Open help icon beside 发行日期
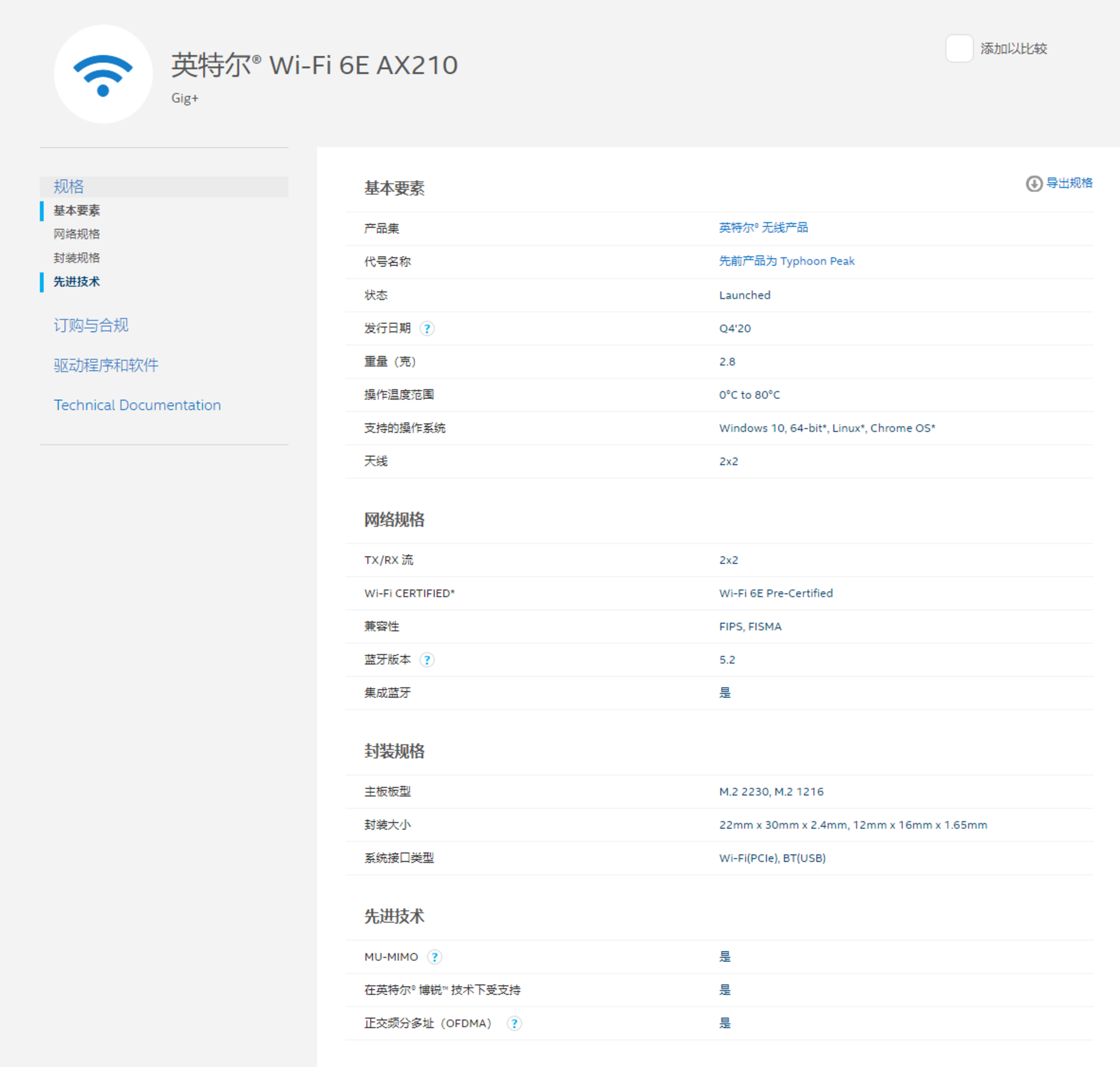The height and width of the screenshot is (1067, 1120). [x=427, y=328]
